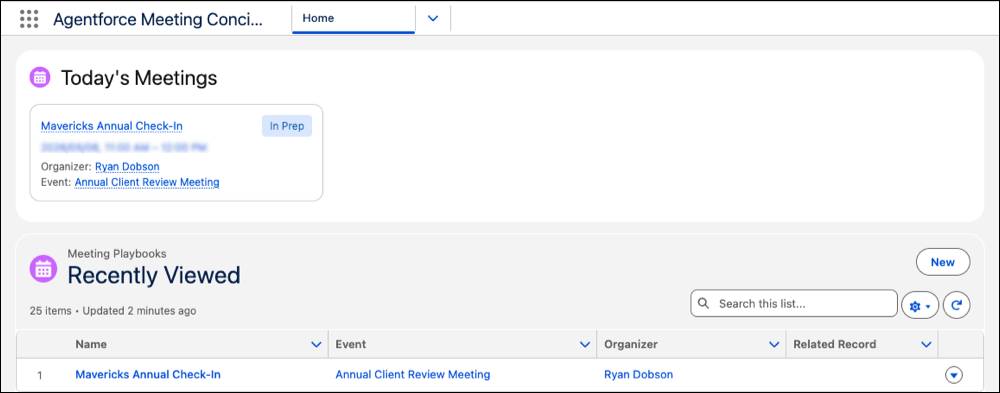The image size is (1000, 393).
Task: Focus the Search this list field
Action: pyautogui.click(x=794, y=304)
